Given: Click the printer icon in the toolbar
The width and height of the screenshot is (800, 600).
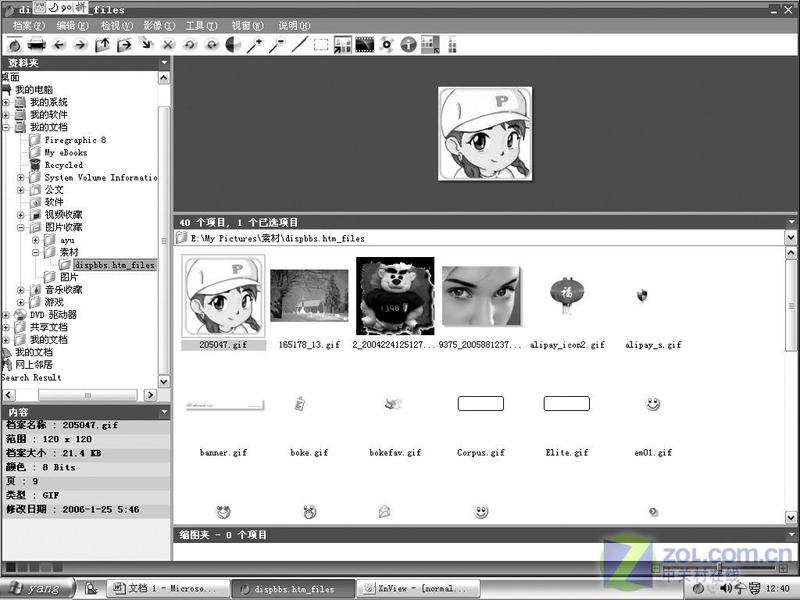Looking at the screenshot, I should coord(37,45).
